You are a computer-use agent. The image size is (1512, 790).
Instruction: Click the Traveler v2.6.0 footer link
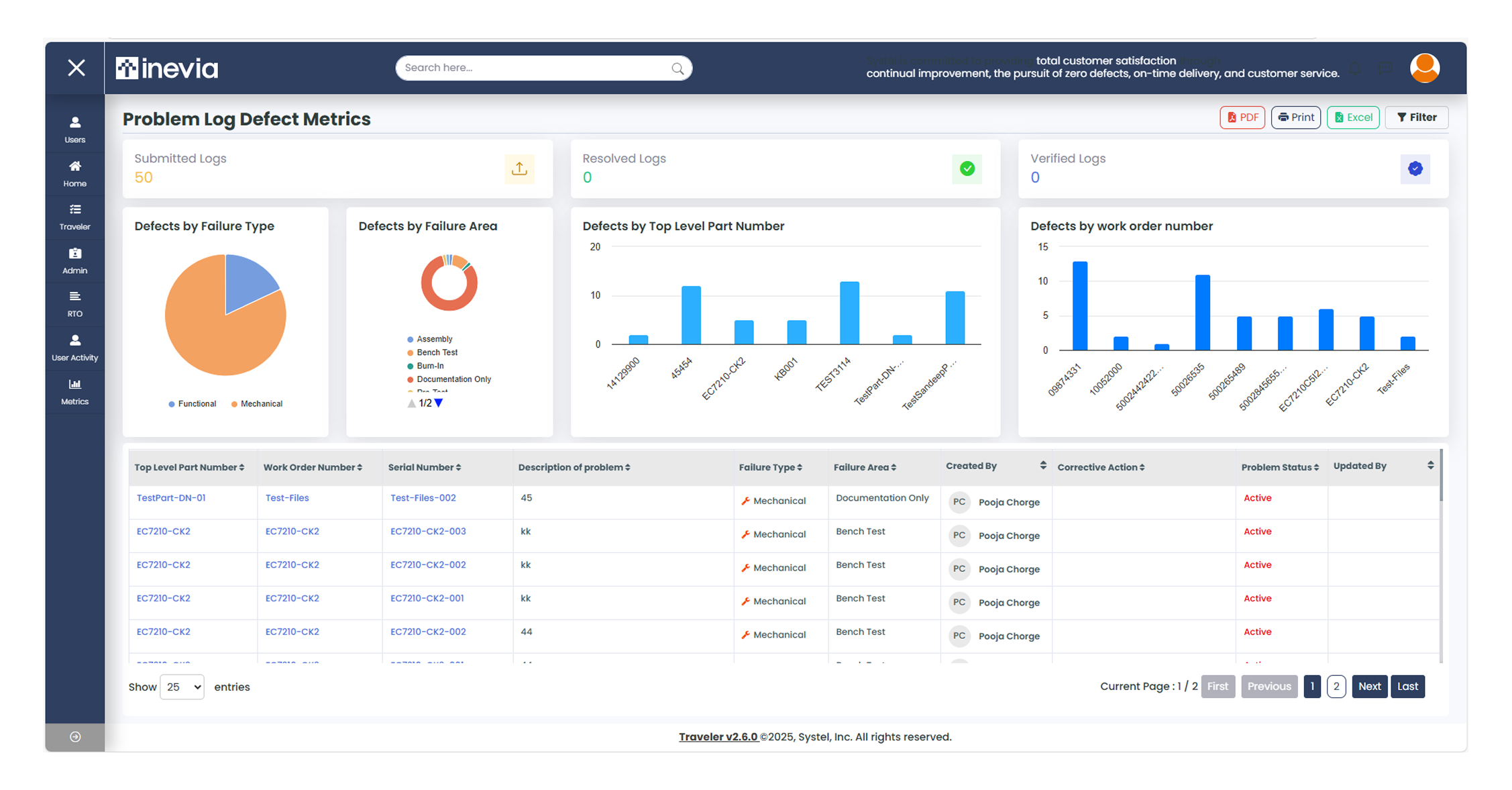click(x=718, y=737)
